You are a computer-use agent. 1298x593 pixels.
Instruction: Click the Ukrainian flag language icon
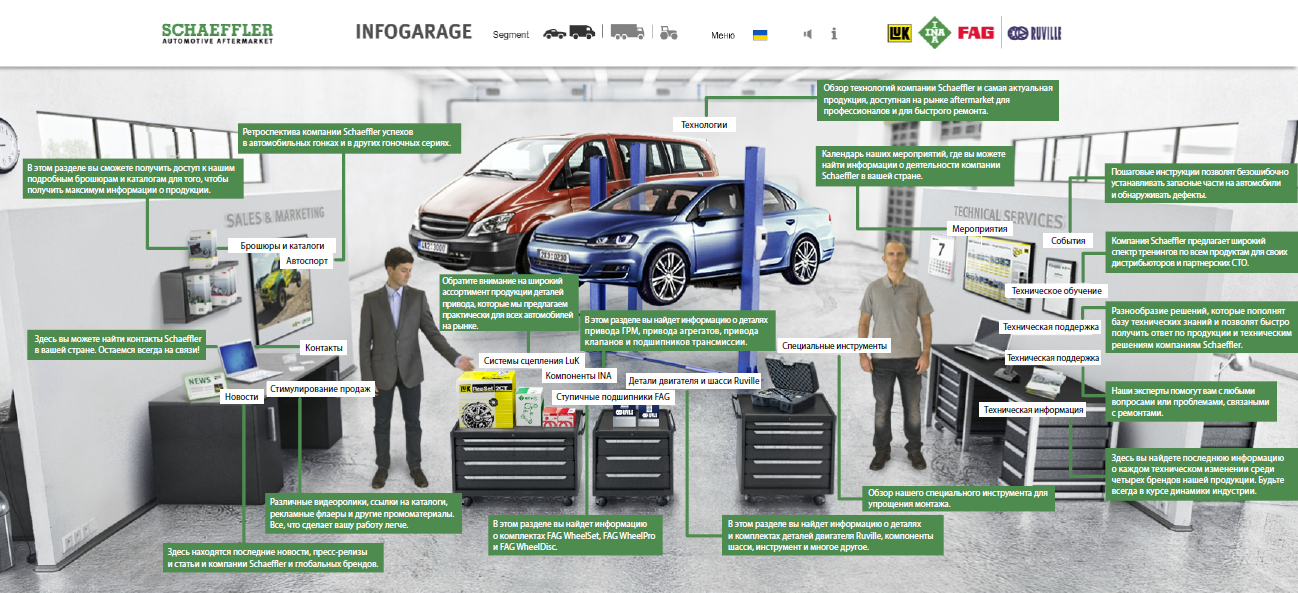760,35
